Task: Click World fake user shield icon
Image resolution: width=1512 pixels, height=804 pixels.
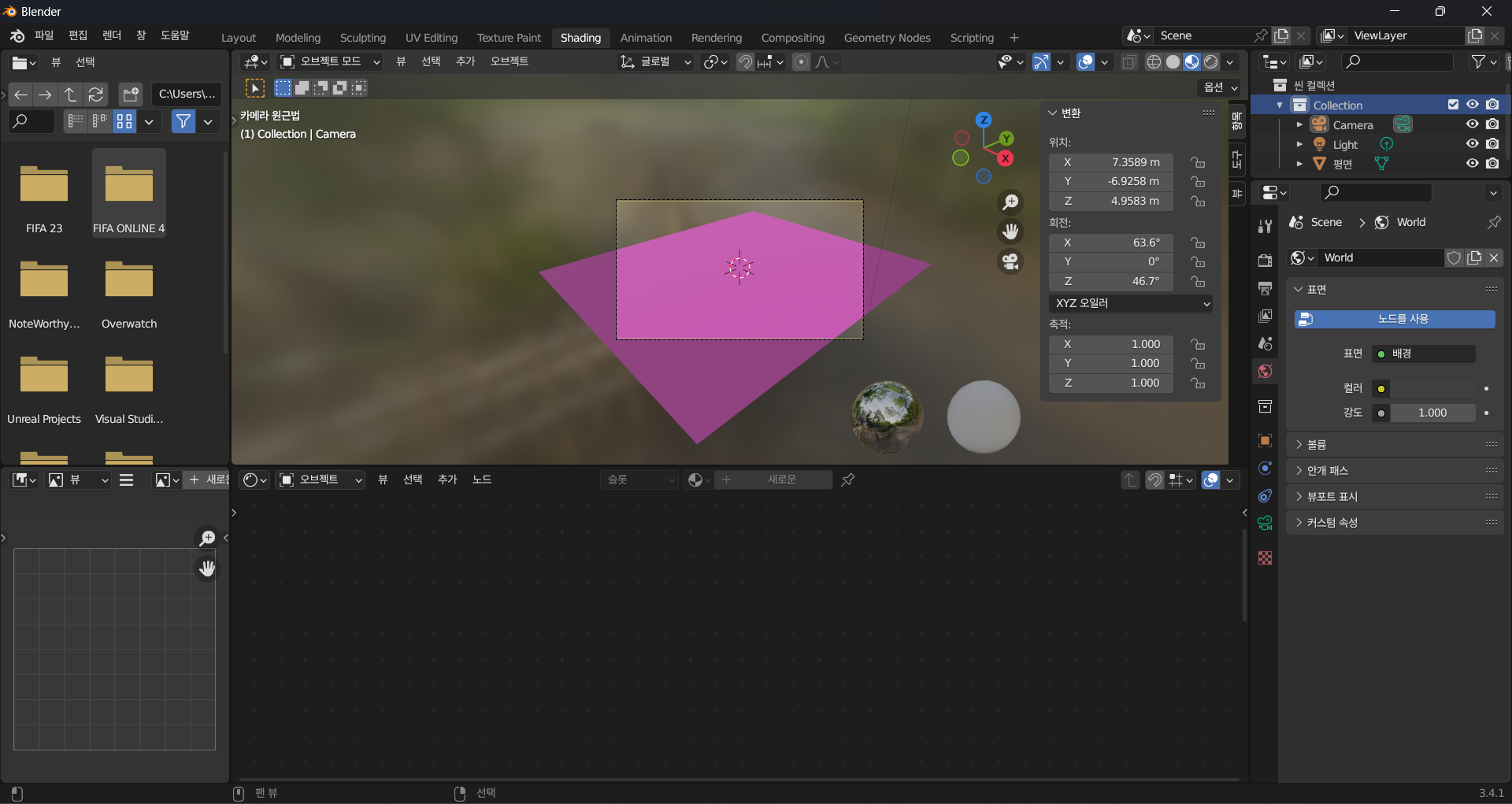Action: pyautogui.click(x=1454, y=258)
